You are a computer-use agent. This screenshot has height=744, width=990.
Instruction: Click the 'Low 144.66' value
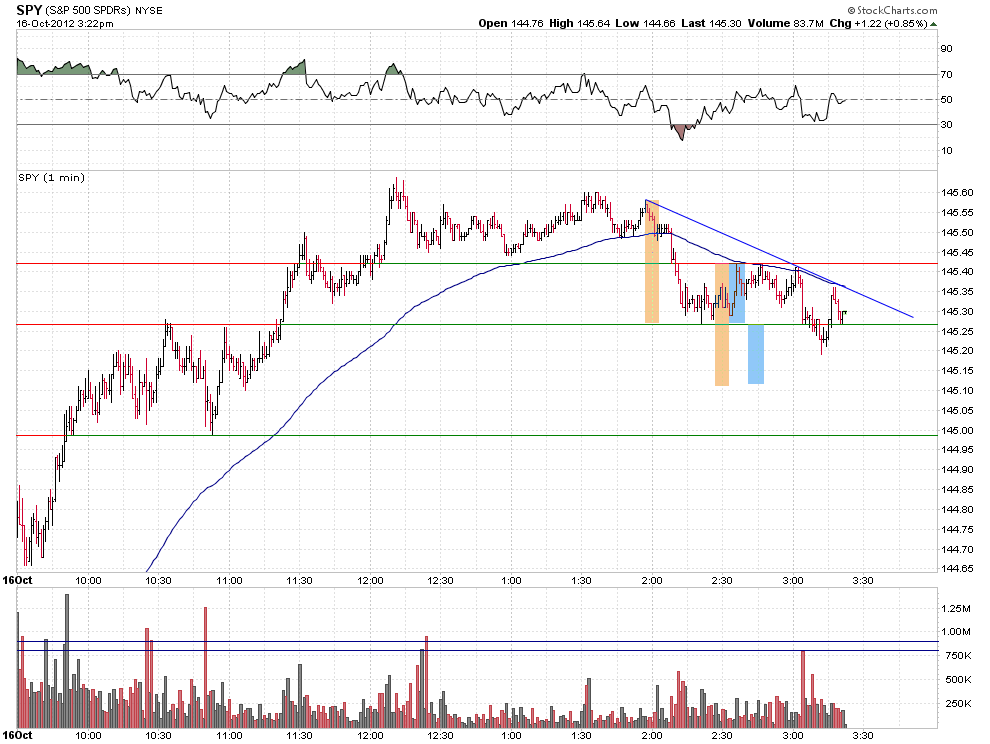coord(645,23)
